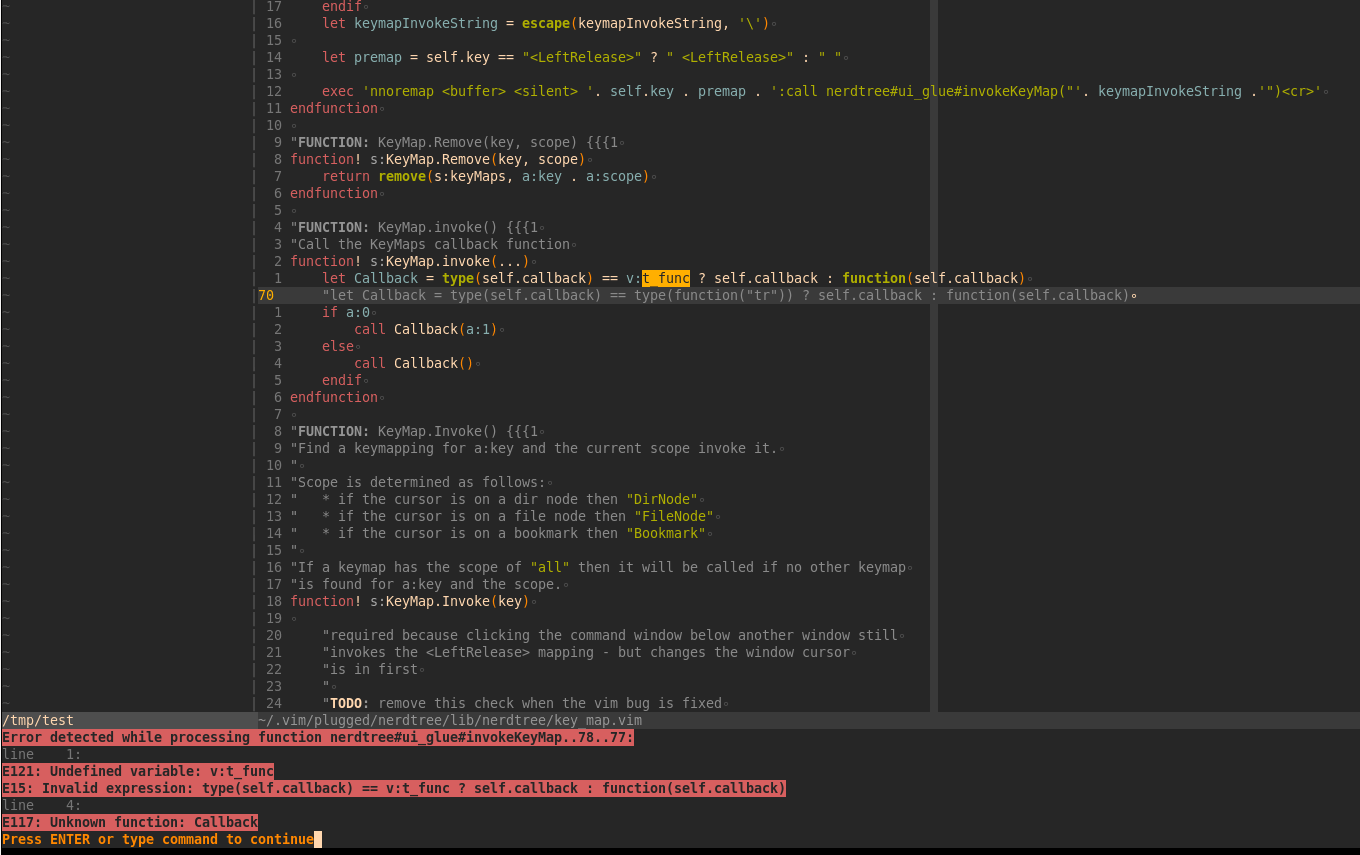
Task: Click the 'E15: Invalid expression' error message
Action: pyautogui.click(x=394, y=788)
